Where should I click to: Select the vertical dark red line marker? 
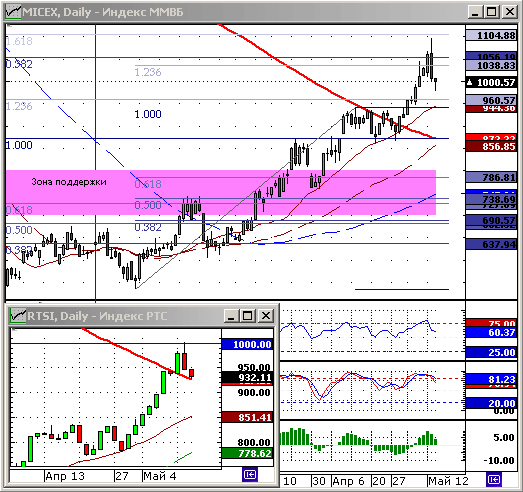click(96, 163)
